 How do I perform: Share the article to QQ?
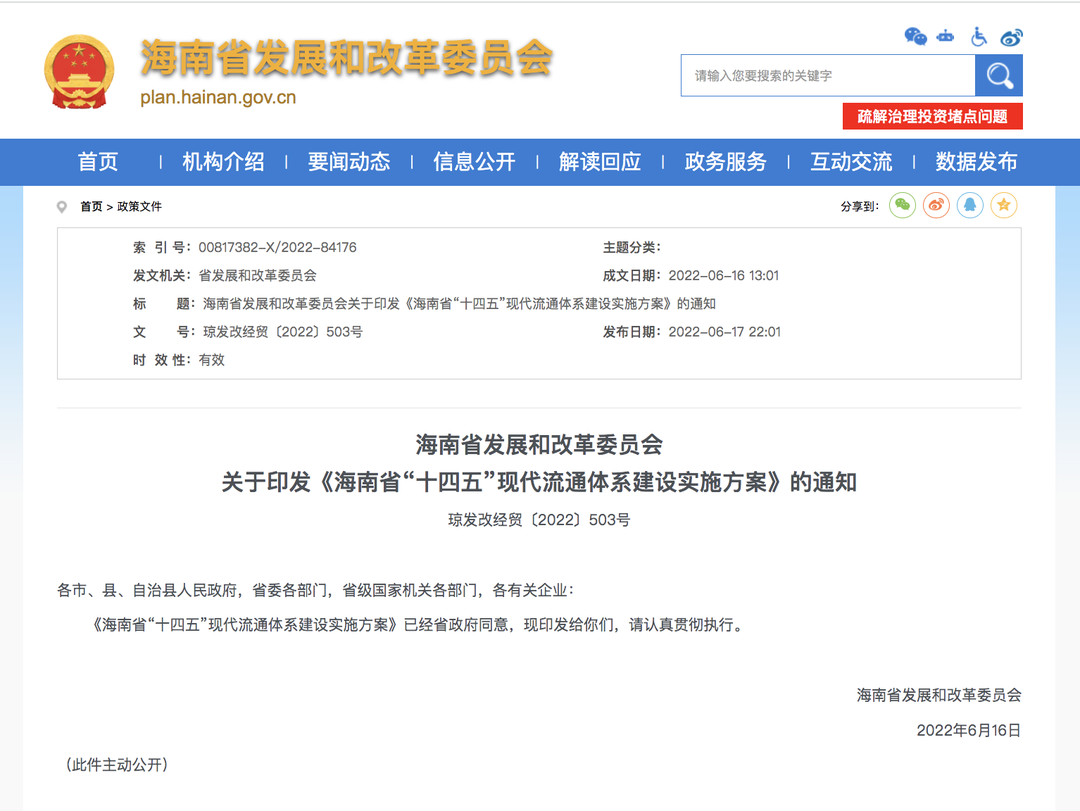click(x=969, y=204)
